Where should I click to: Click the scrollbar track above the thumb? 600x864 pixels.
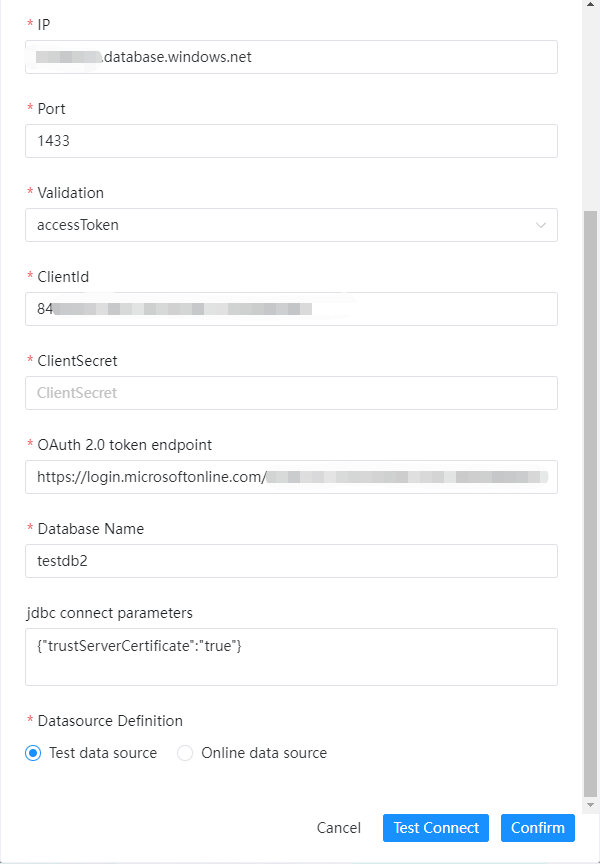coord(590,100)
